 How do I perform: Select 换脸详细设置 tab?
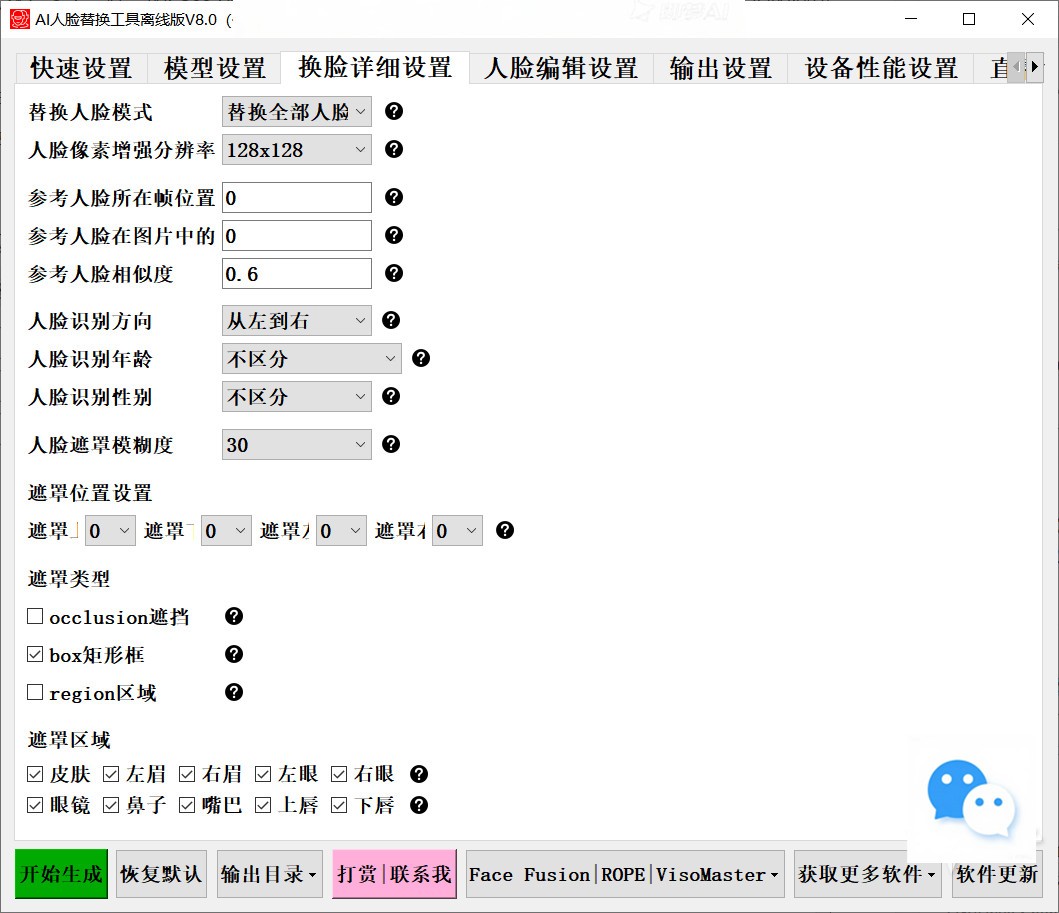375,67
